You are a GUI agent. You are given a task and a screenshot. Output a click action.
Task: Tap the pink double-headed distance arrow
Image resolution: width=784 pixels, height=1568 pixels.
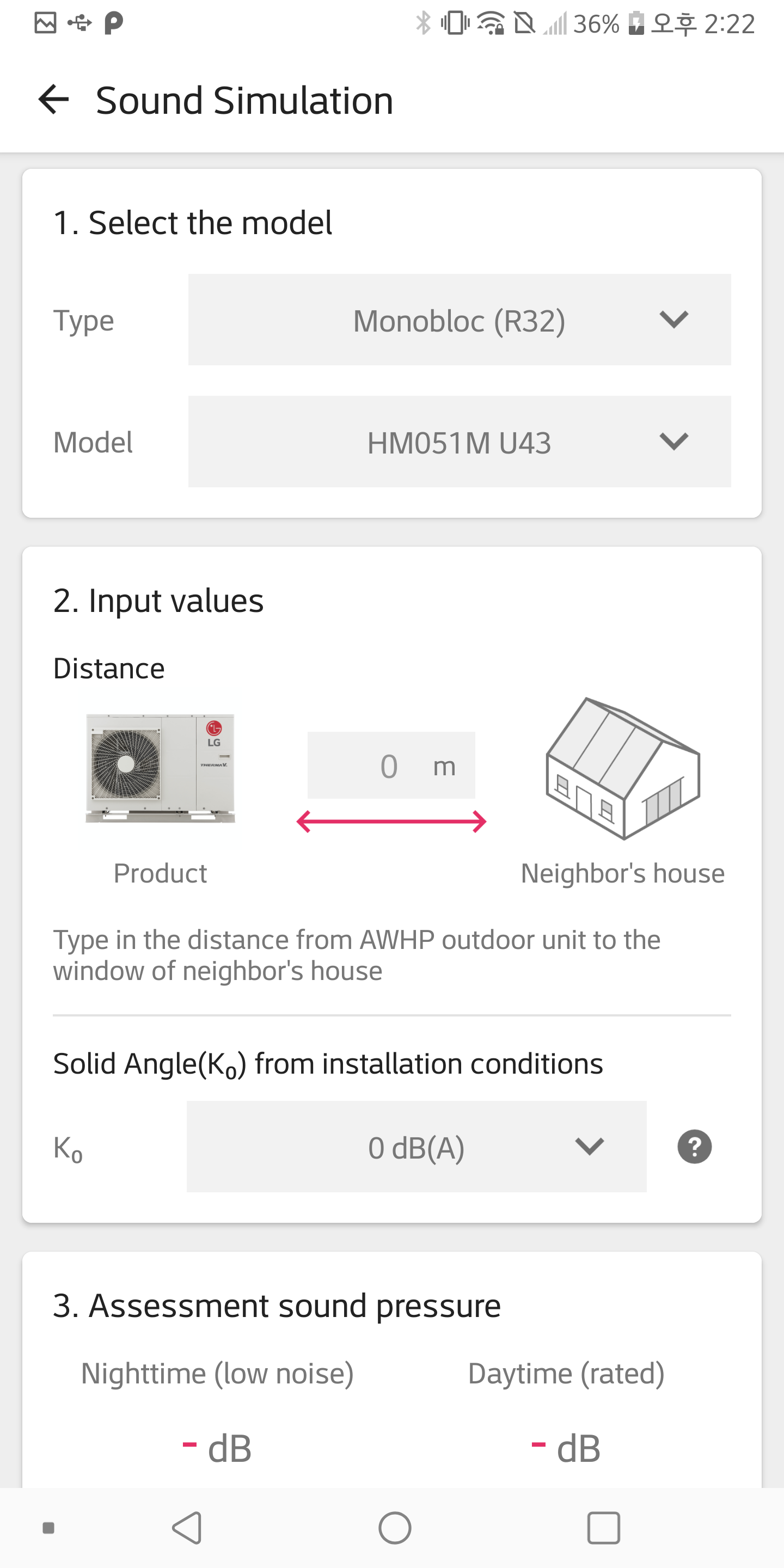click(x=391, y=822)
